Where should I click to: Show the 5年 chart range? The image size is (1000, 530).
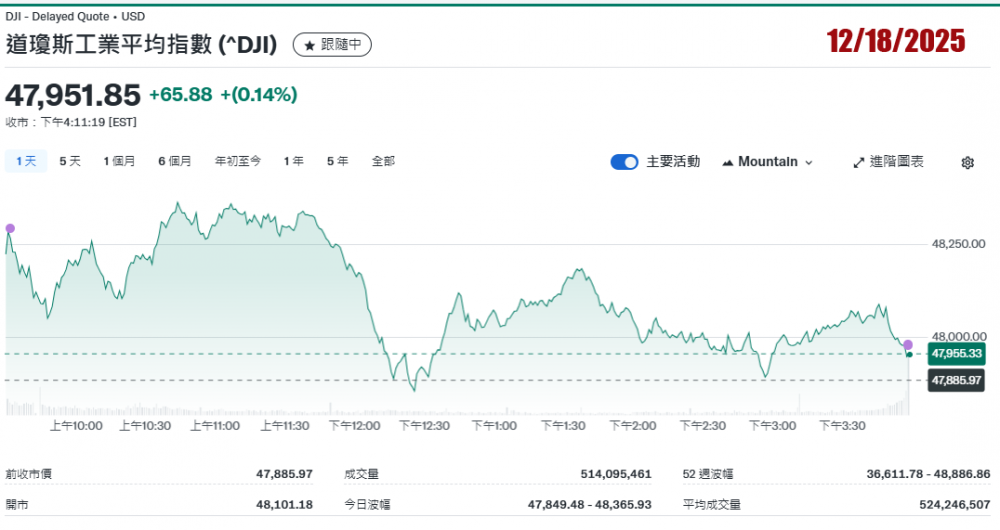[x=337, y=161]
